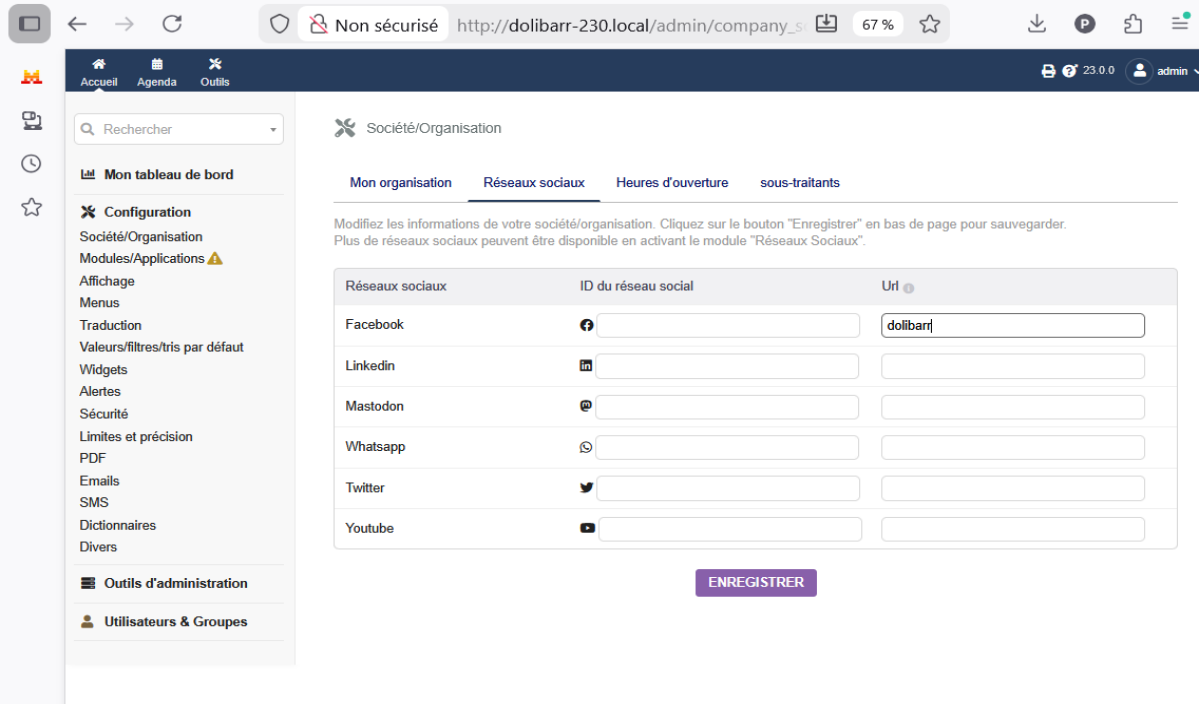Click the 67 % zoom level indicator

coord(878,24)
